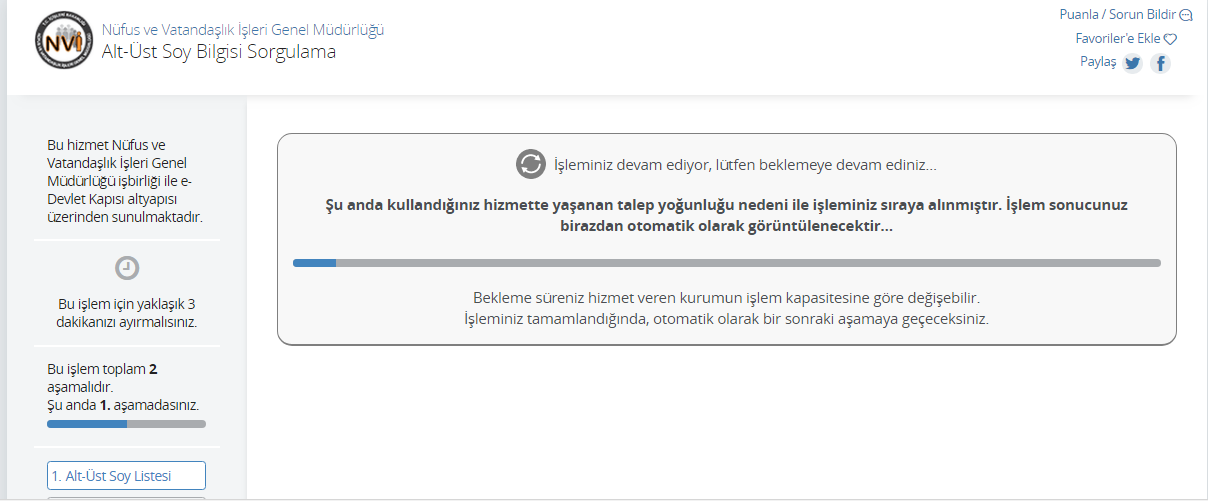Click the circular refresh icon in the waiting box
1208x501 pixels.
tap(531, 164)
